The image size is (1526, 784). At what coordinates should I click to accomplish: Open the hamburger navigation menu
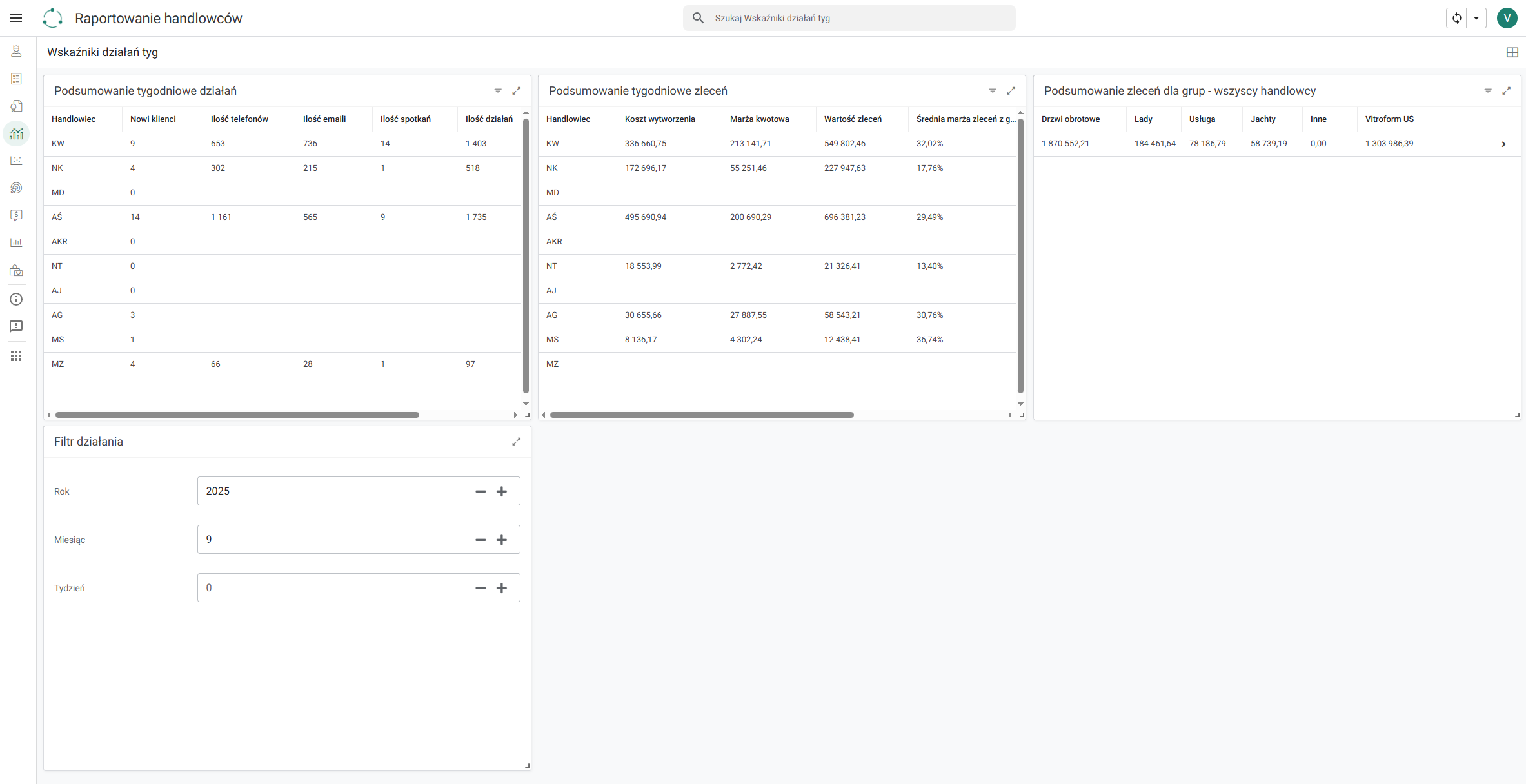(x=16, y=18)
